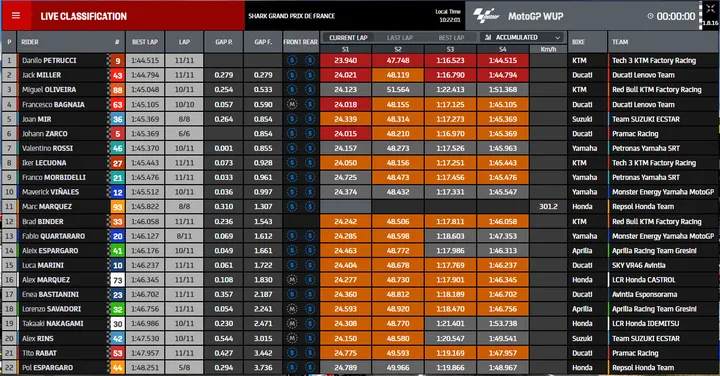Screen dimensions: 720x376
Task: Switch to the CURRENT LAP tab
Action: click(348, 38)
